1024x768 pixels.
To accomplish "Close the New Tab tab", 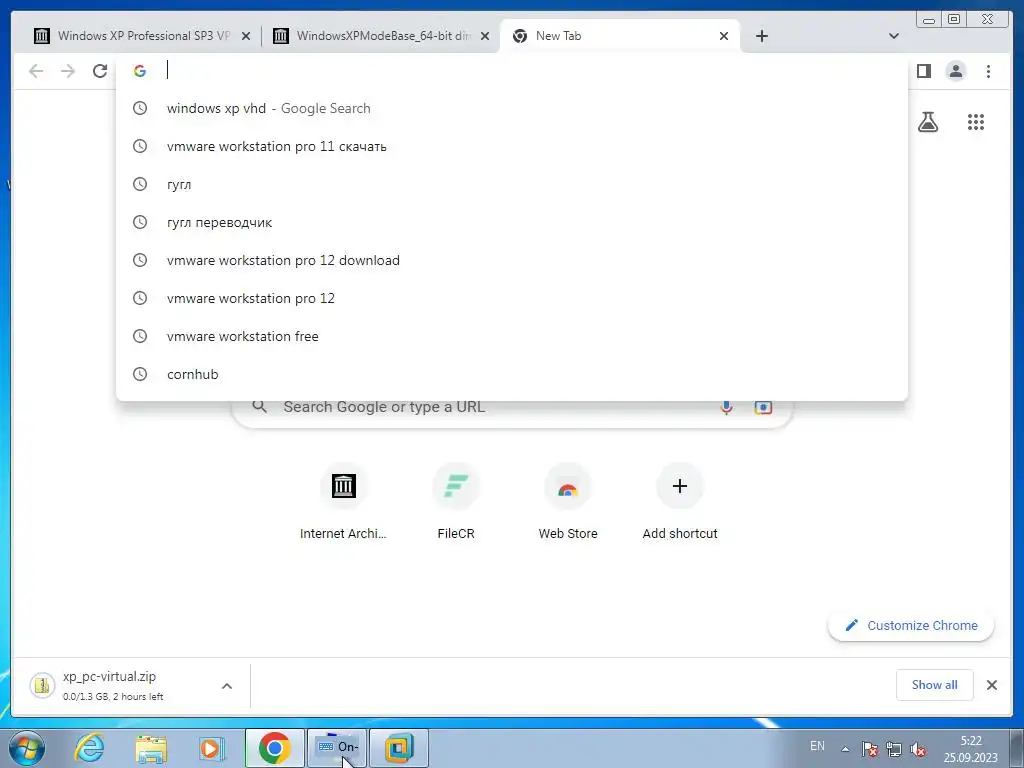I will click(724, 36).
